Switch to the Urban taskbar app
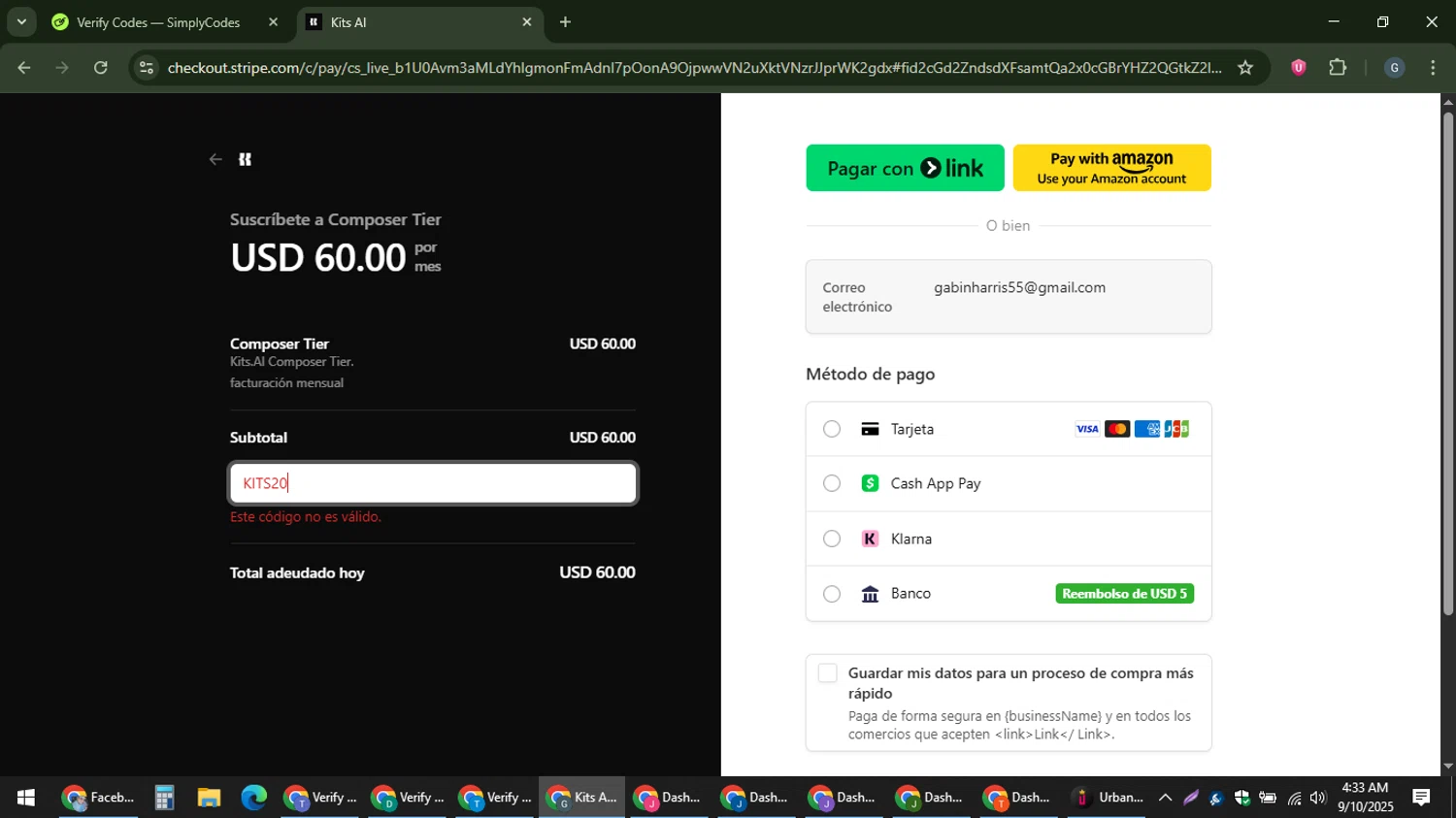The image size is (1456, 818). (1109, 798)
